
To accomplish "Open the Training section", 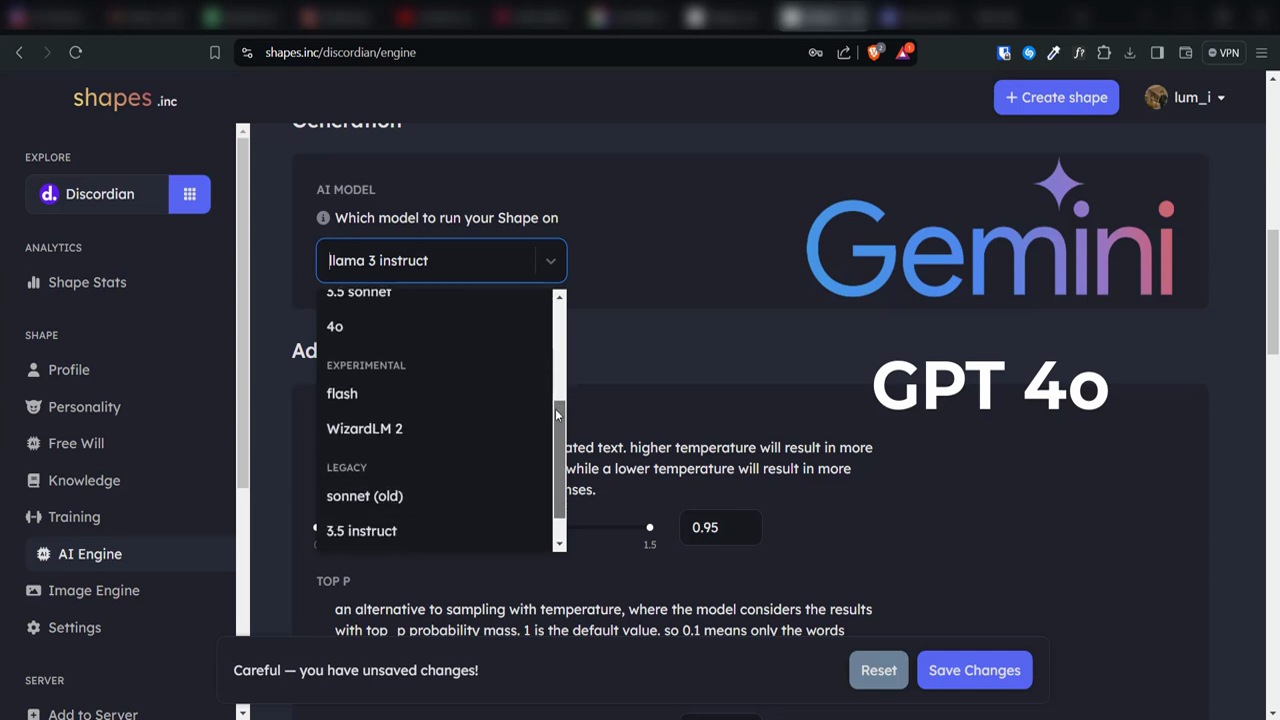I will tap(63, 517).
